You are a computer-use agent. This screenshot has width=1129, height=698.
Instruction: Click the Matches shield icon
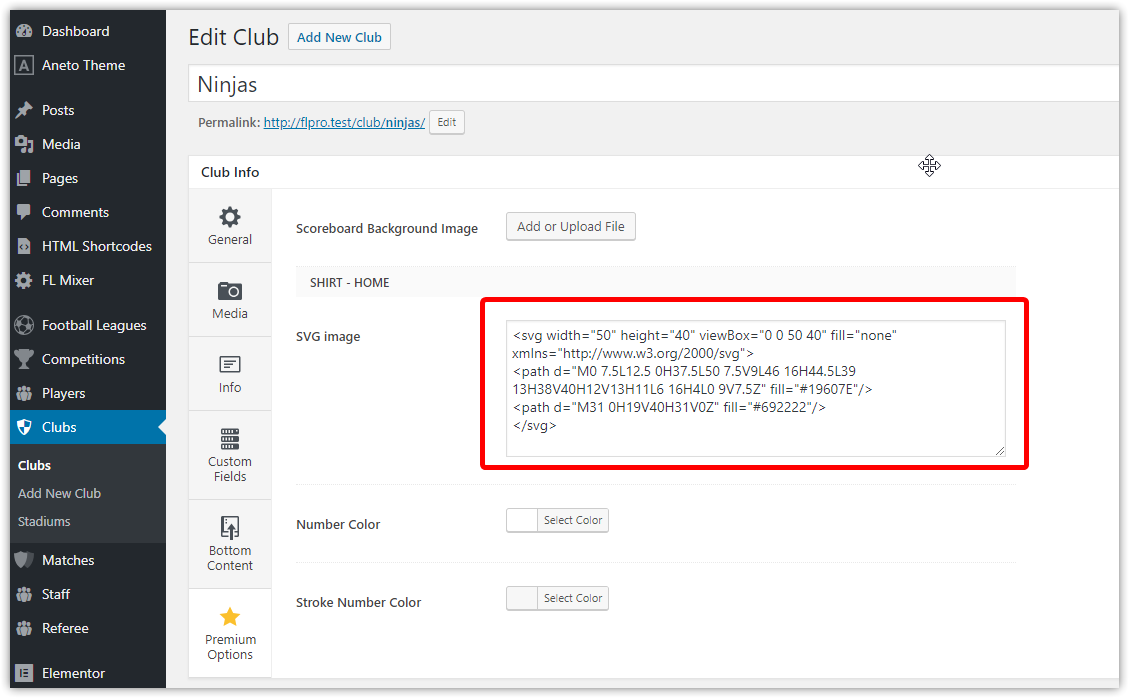[24, 560]
